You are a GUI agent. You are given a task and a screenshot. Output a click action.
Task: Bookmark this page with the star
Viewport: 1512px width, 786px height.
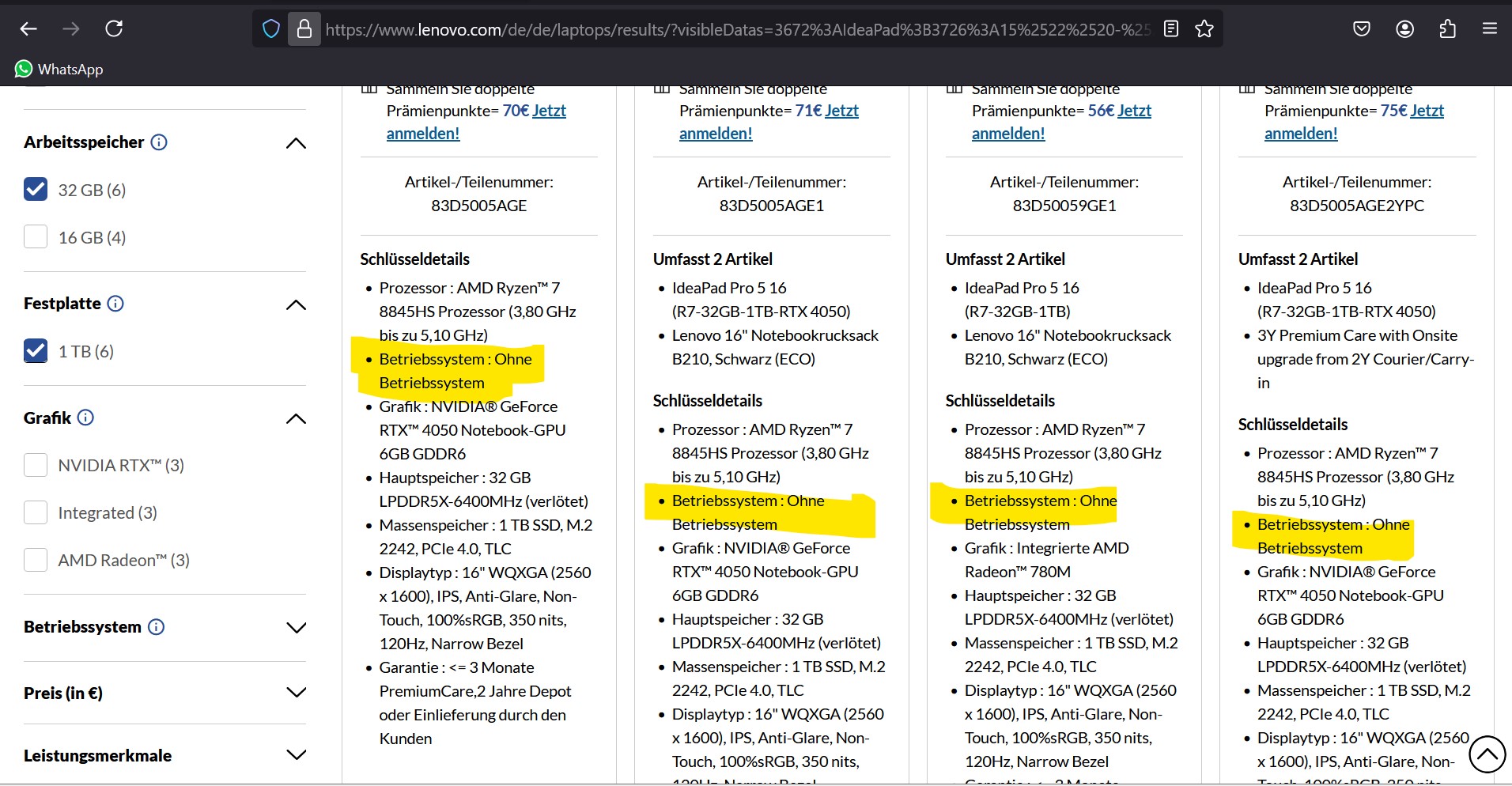click(1204, 29)
